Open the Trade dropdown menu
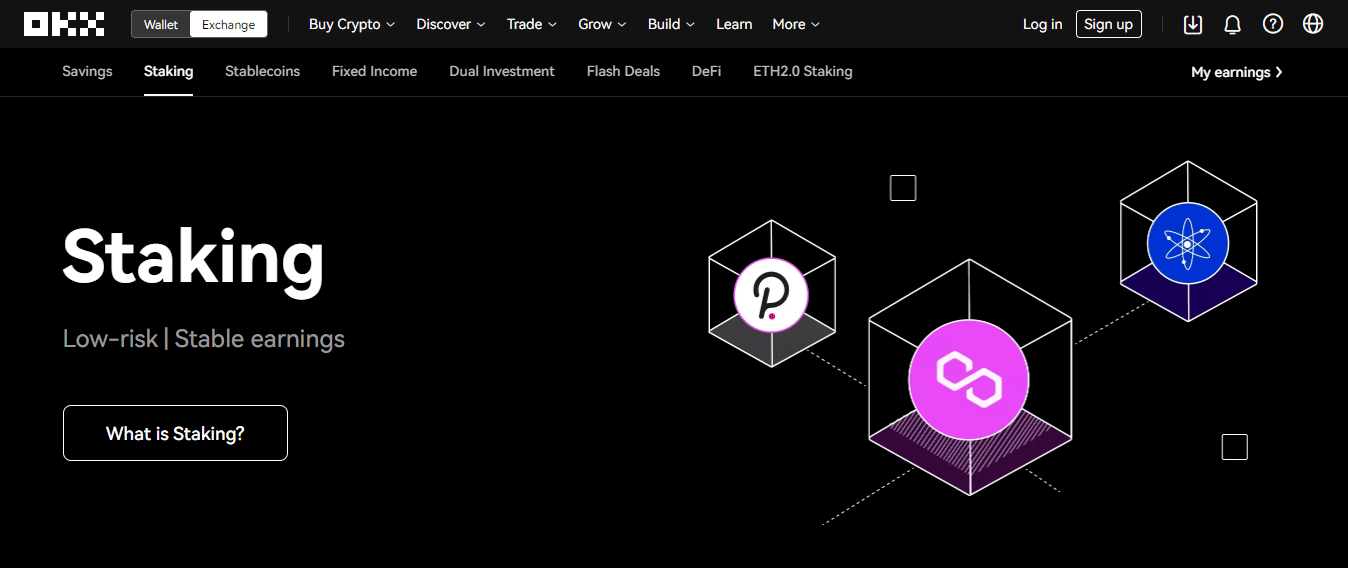The image size is (1348, 568). click(532, 24)
